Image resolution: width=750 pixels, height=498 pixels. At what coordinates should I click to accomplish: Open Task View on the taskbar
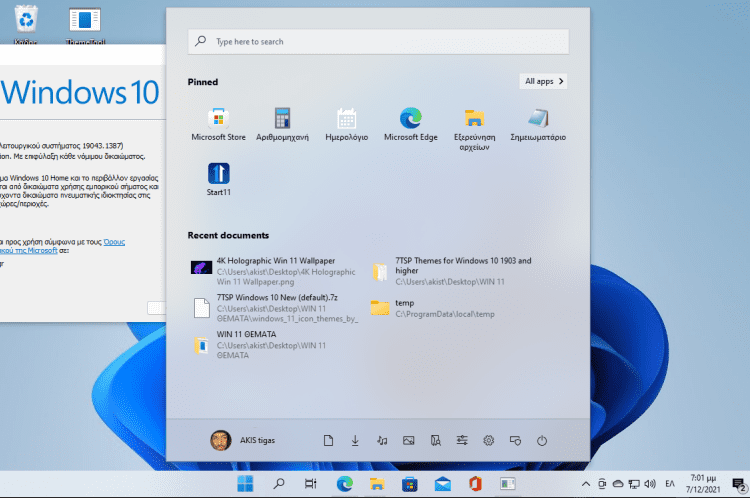[311, 484]
